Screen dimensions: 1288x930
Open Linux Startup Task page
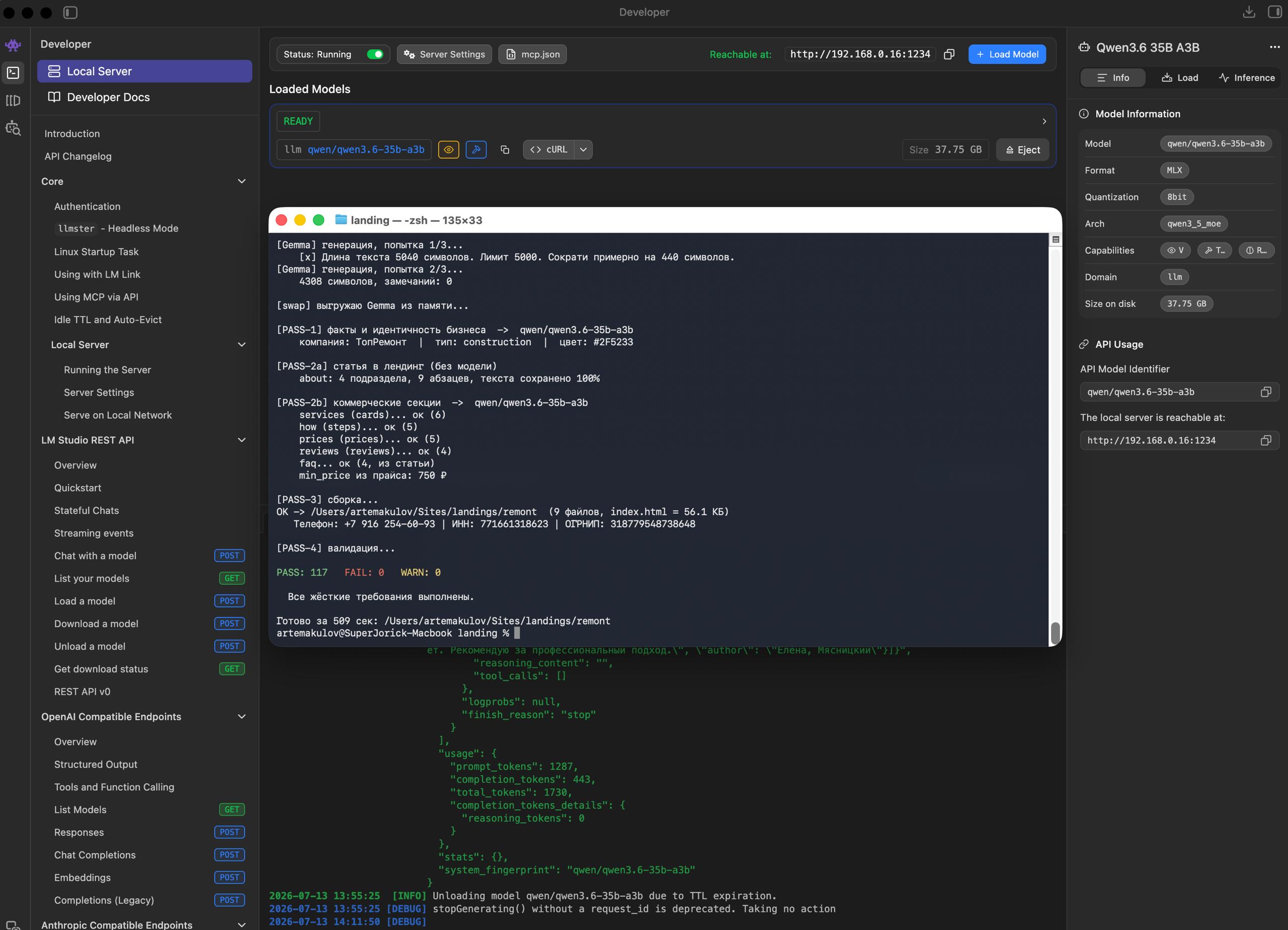[96, 252]
